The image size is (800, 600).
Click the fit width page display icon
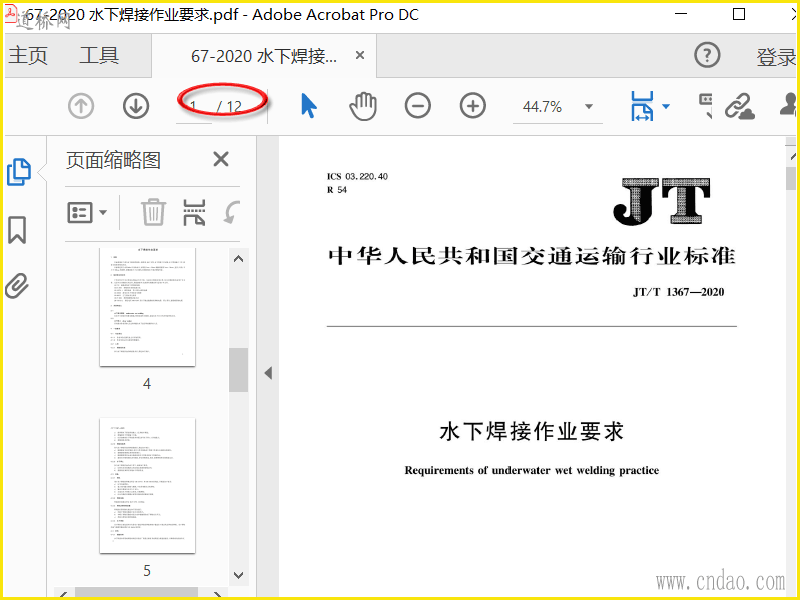point(642,106)
